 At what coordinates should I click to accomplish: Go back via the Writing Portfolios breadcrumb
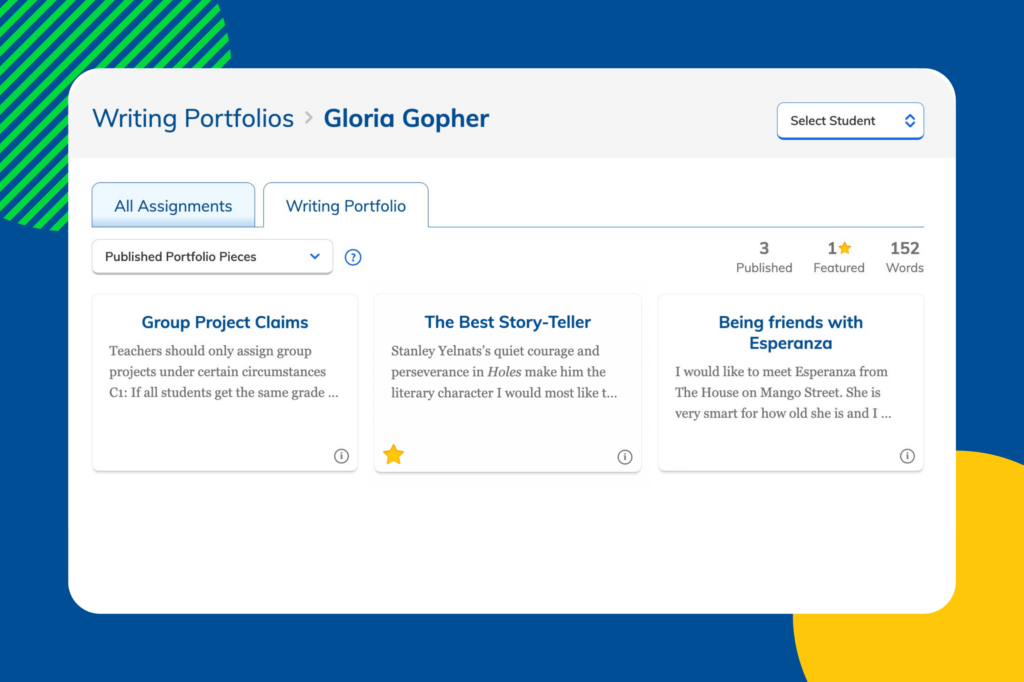pos(192,118)
